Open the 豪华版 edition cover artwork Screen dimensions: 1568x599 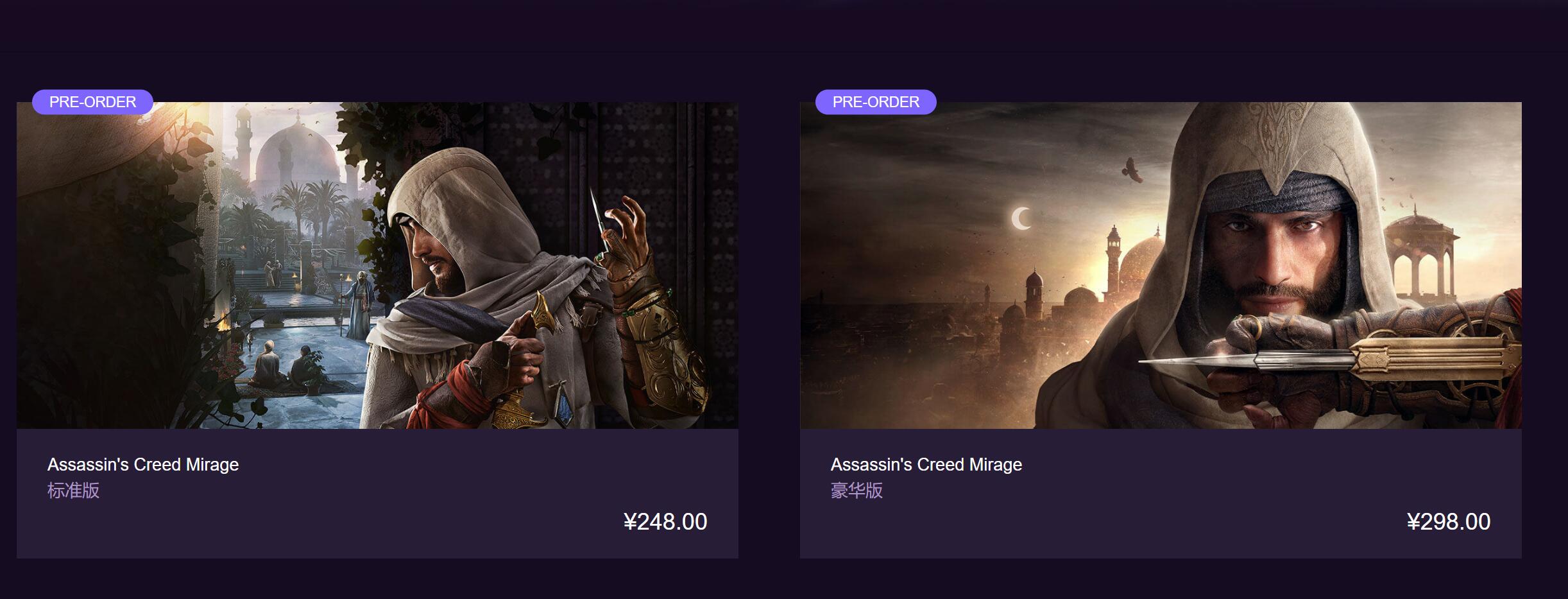(x=1160, y=265)
